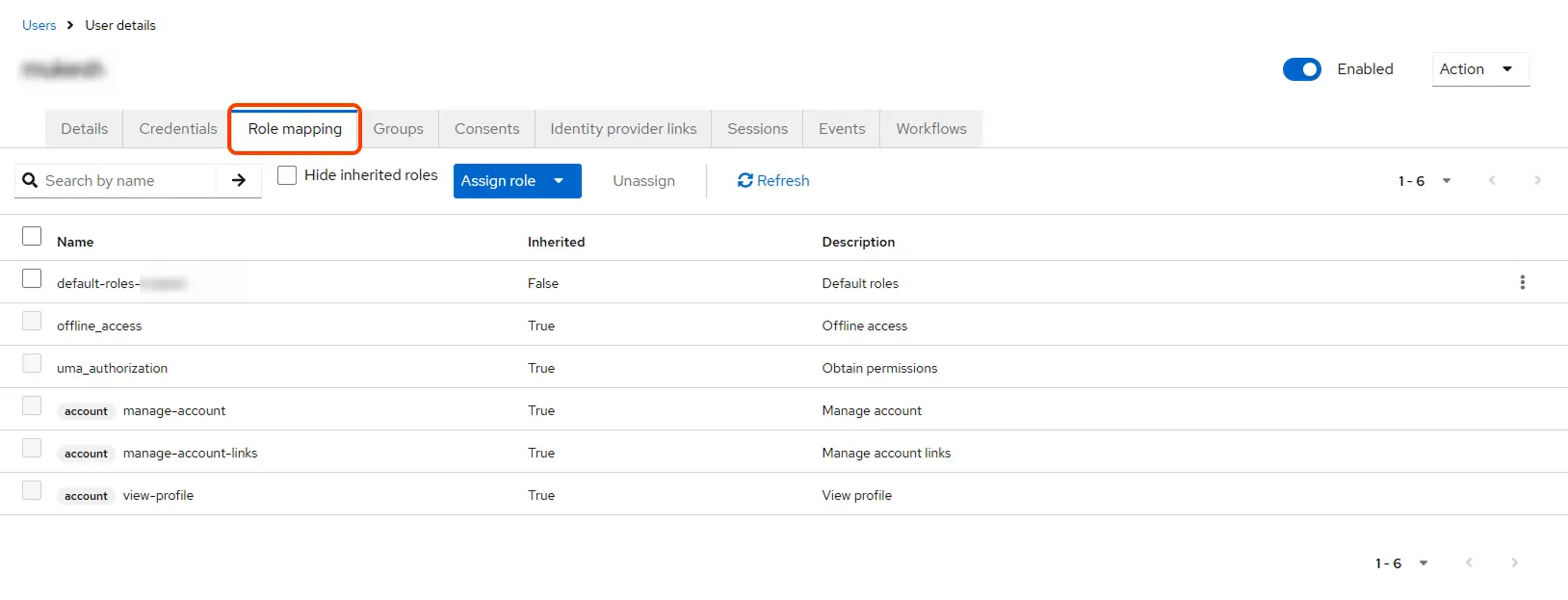
Task: Switch to the Credentials tab
Action: [178, 129]
